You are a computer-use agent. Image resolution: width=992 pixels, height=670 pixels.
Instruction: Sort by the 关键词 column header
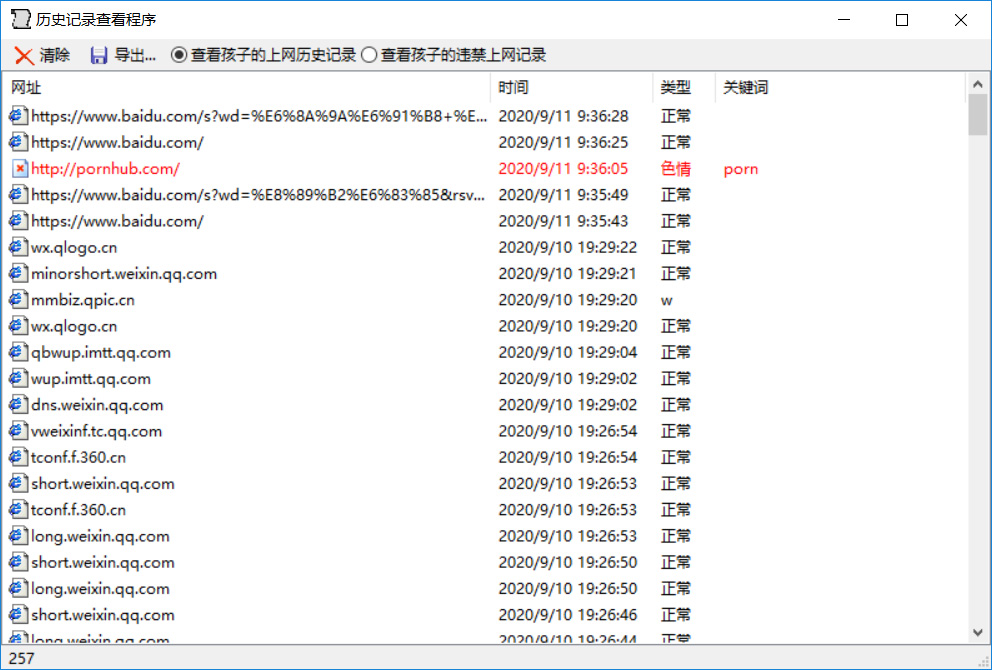point(840,87)
